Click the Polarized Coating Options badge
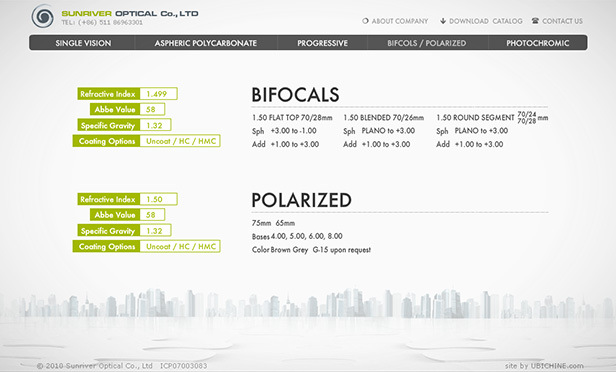The height and width of the screenshot is (372, 616). (x=146, y=246)
